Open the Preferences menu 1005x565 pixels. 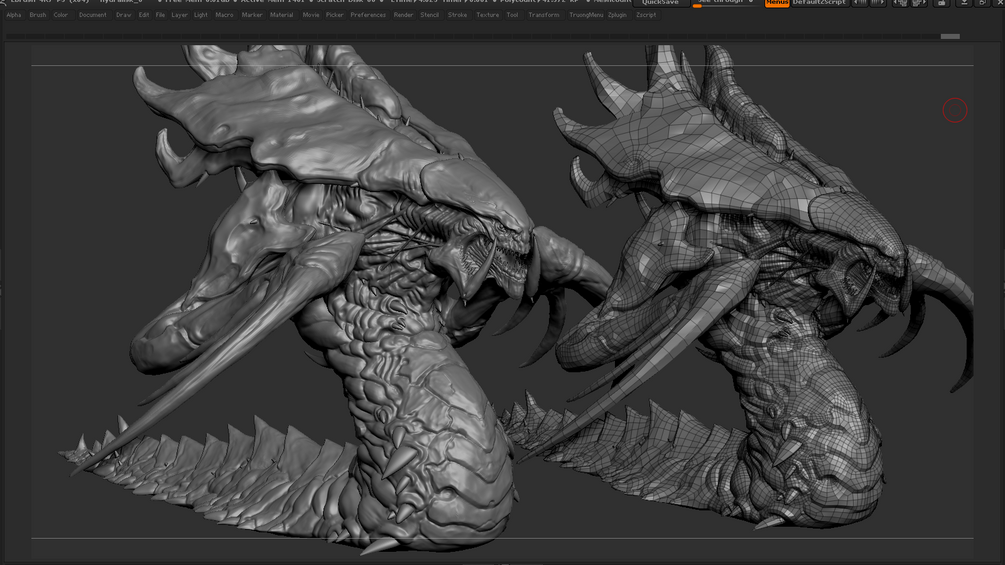[368, 15]
